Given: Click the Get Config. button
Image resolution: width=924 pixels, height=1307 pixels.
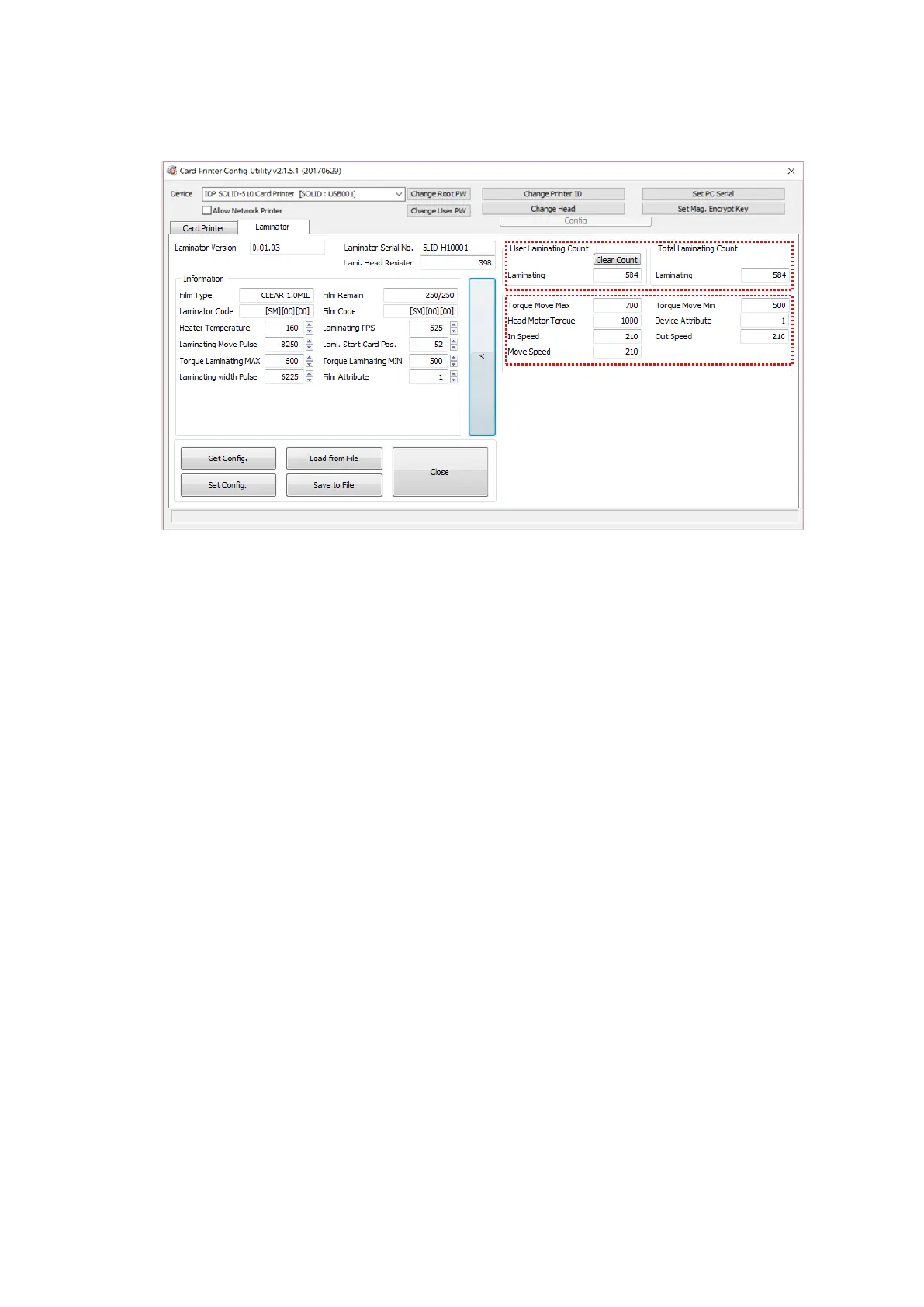Looking at the screenshot, I should tap(228, 459).
